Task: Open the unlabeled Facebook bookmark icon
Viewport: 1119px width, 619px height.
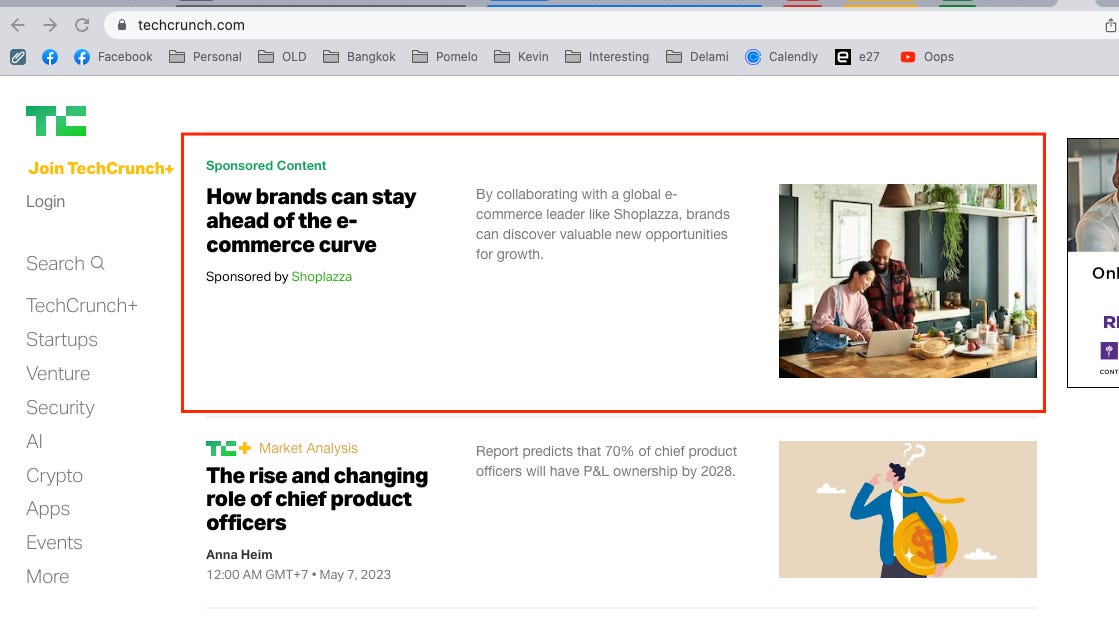Action: coord(50,57)
